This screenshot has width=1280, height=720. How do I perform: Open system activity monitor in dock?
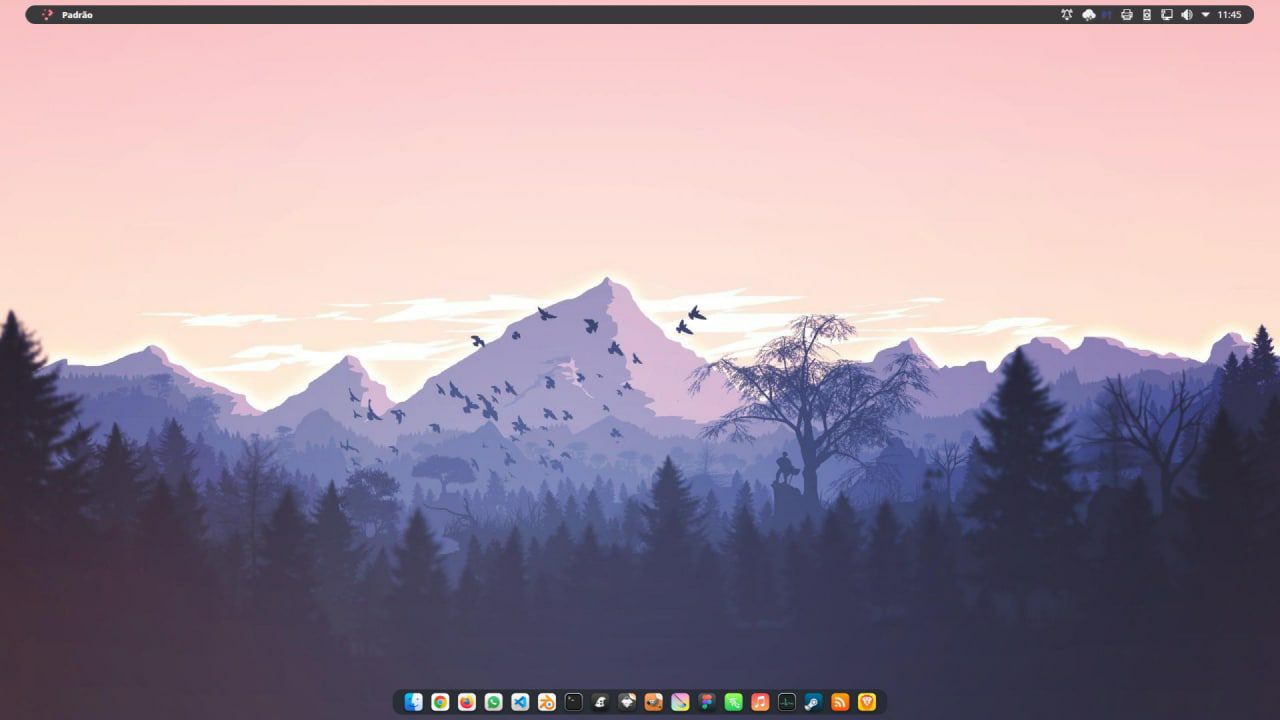pos(787,702)
